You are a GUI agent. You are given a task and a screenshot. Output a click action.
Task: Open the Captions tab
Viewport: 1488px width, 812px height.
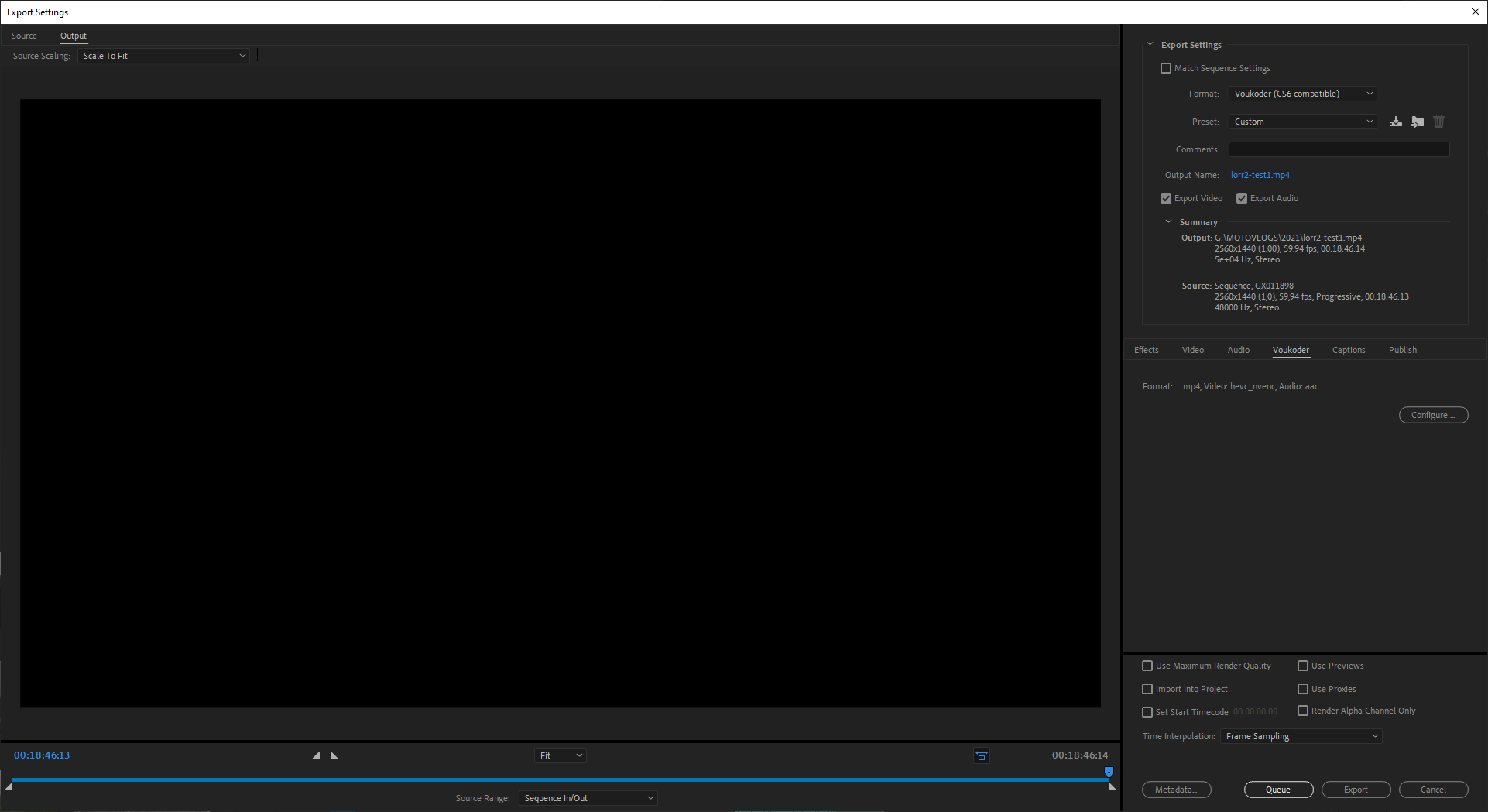tap(1348, 350)
